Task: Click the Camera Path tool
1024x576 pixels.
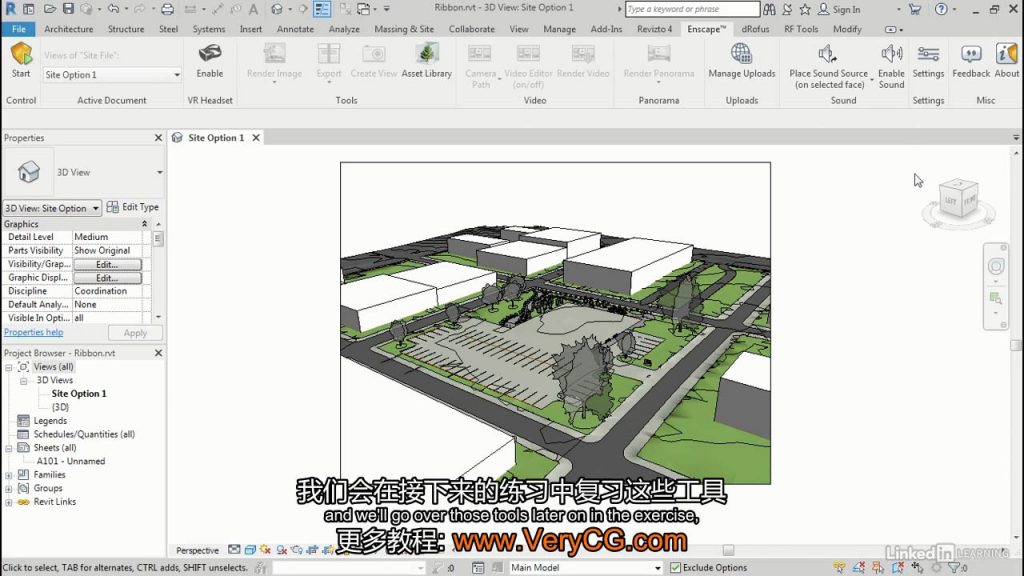Action: pos(481,65)
